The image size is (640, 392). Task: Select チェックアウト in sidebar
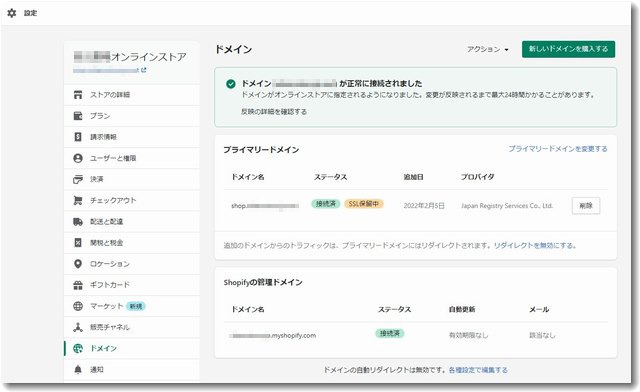click(x=131, y=200)
